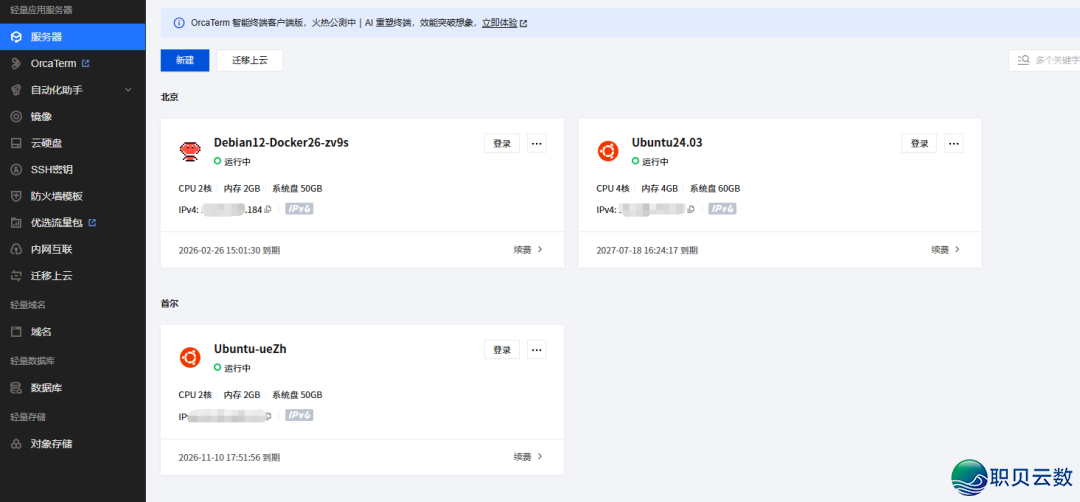The height and width of the screenshot is (502, 1080).
Task: Click the Ubuntu logo icon on Ubuntu24.03 card
Action: click(x=607, y=151)
